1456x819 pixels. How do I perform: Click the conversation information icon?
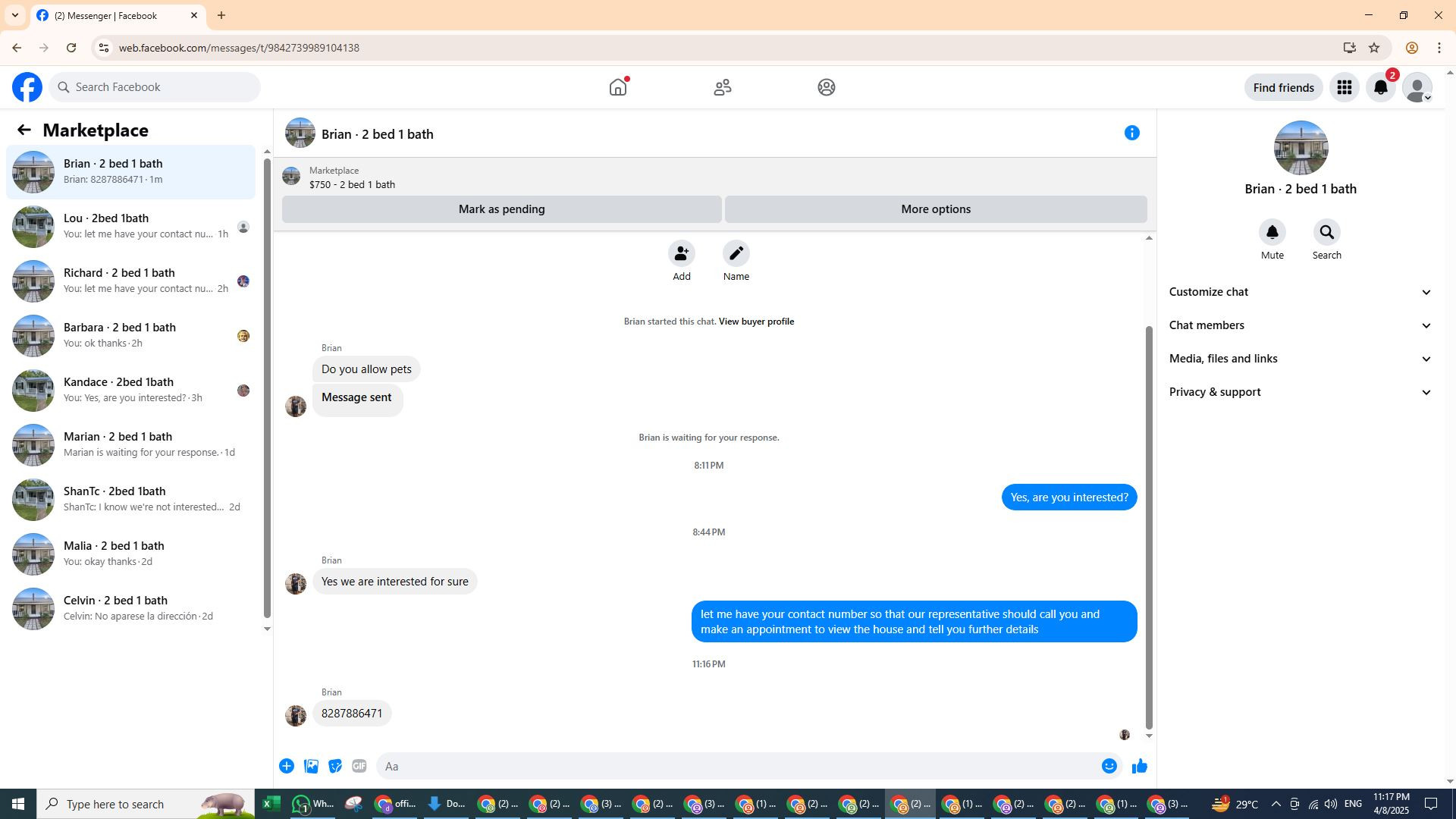[x=1131, y=133]
